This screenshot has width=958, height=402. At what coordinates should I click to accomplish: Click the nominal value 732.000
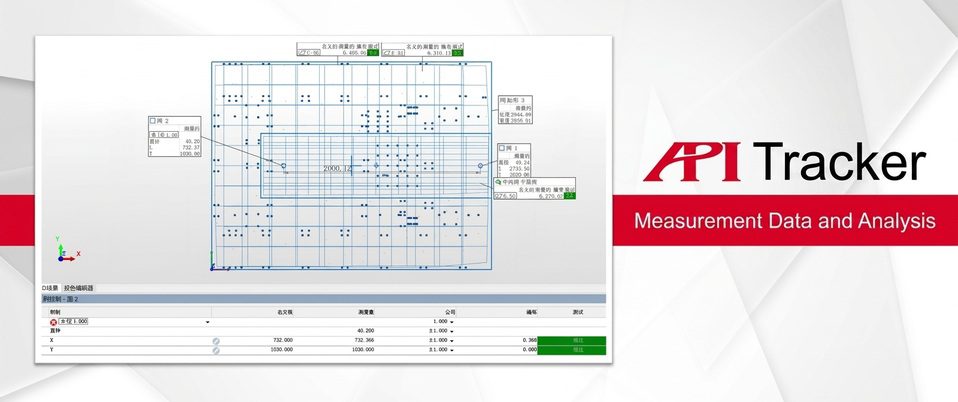coord(283,341)
